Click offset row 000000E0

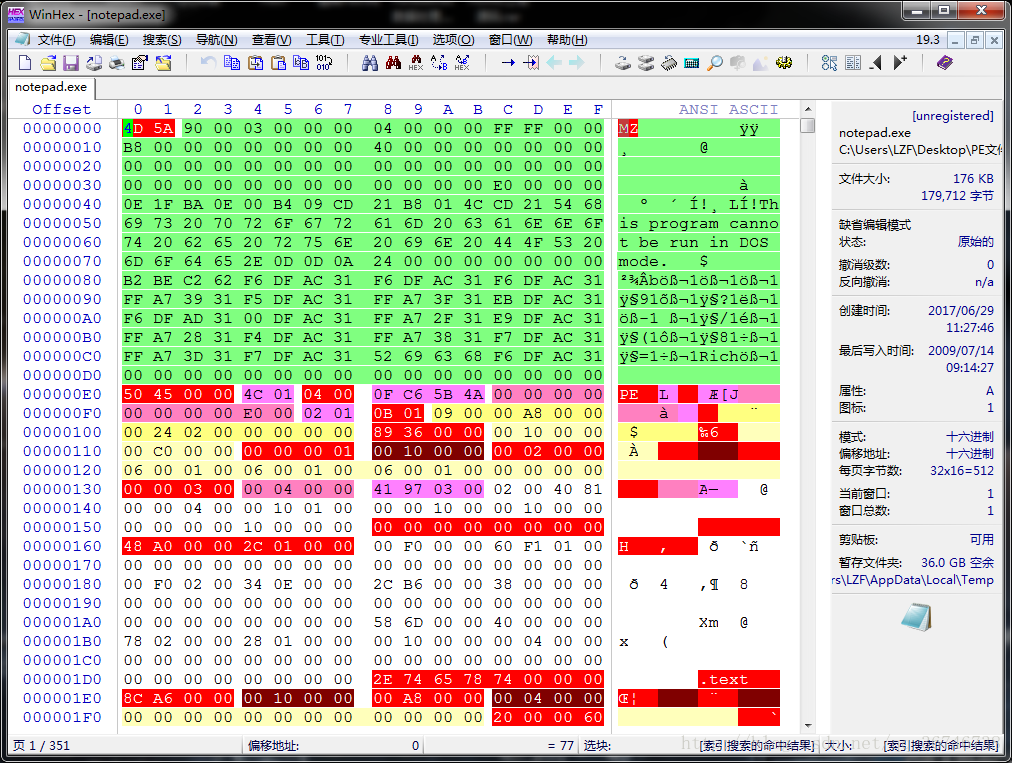(x=63, y=394)
